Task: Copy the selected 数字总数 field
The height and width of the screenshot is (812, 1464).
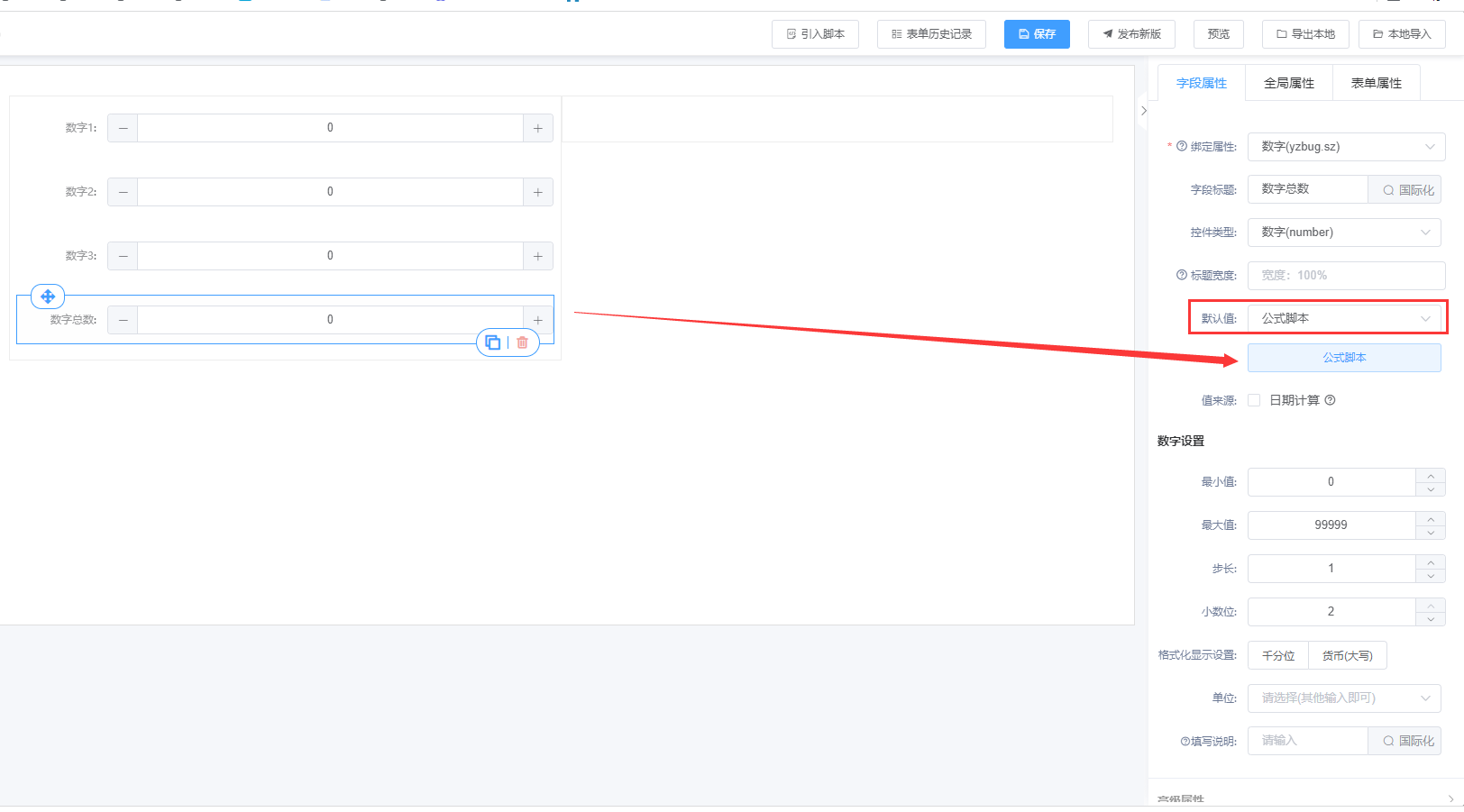Action: 493,342
